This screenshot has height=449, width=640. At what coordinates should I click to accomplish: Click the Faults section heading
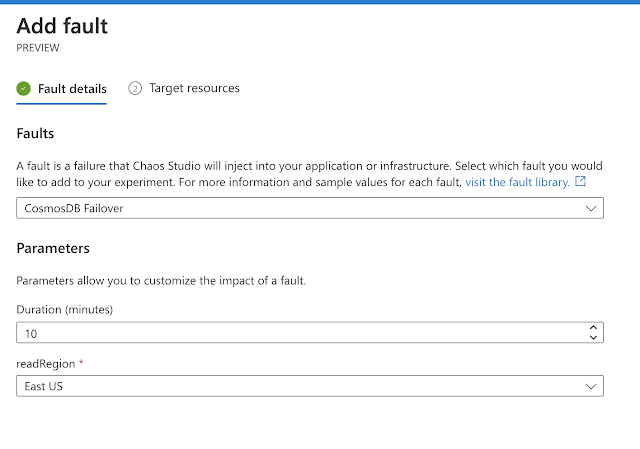point(36,132)
